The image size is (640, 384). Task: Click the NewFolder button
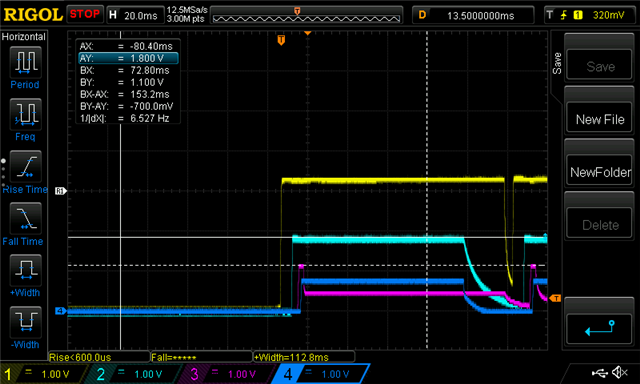pos(600,172)
